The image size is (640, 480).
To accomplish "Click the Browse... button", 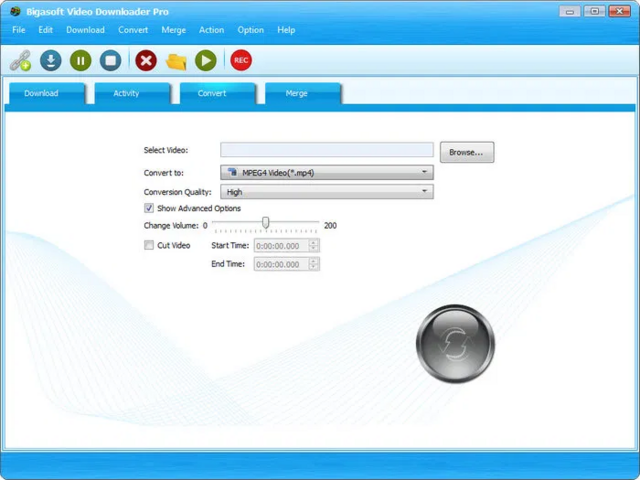I will [x=467, y=152].
